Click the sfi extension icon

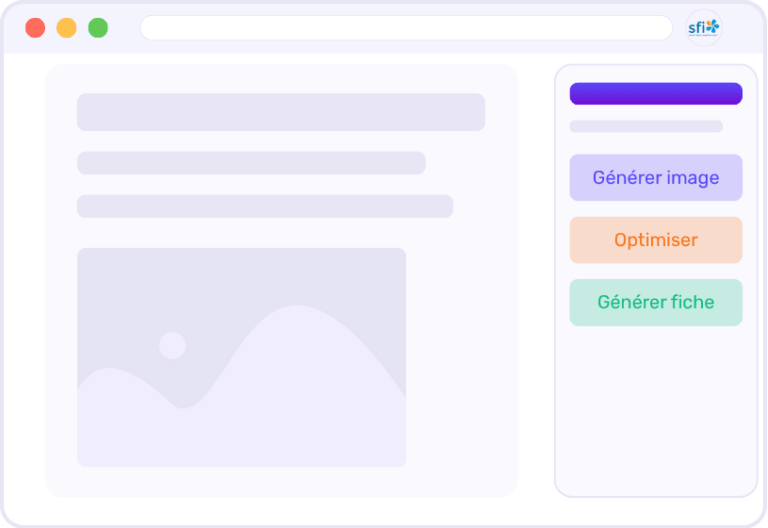703,27
